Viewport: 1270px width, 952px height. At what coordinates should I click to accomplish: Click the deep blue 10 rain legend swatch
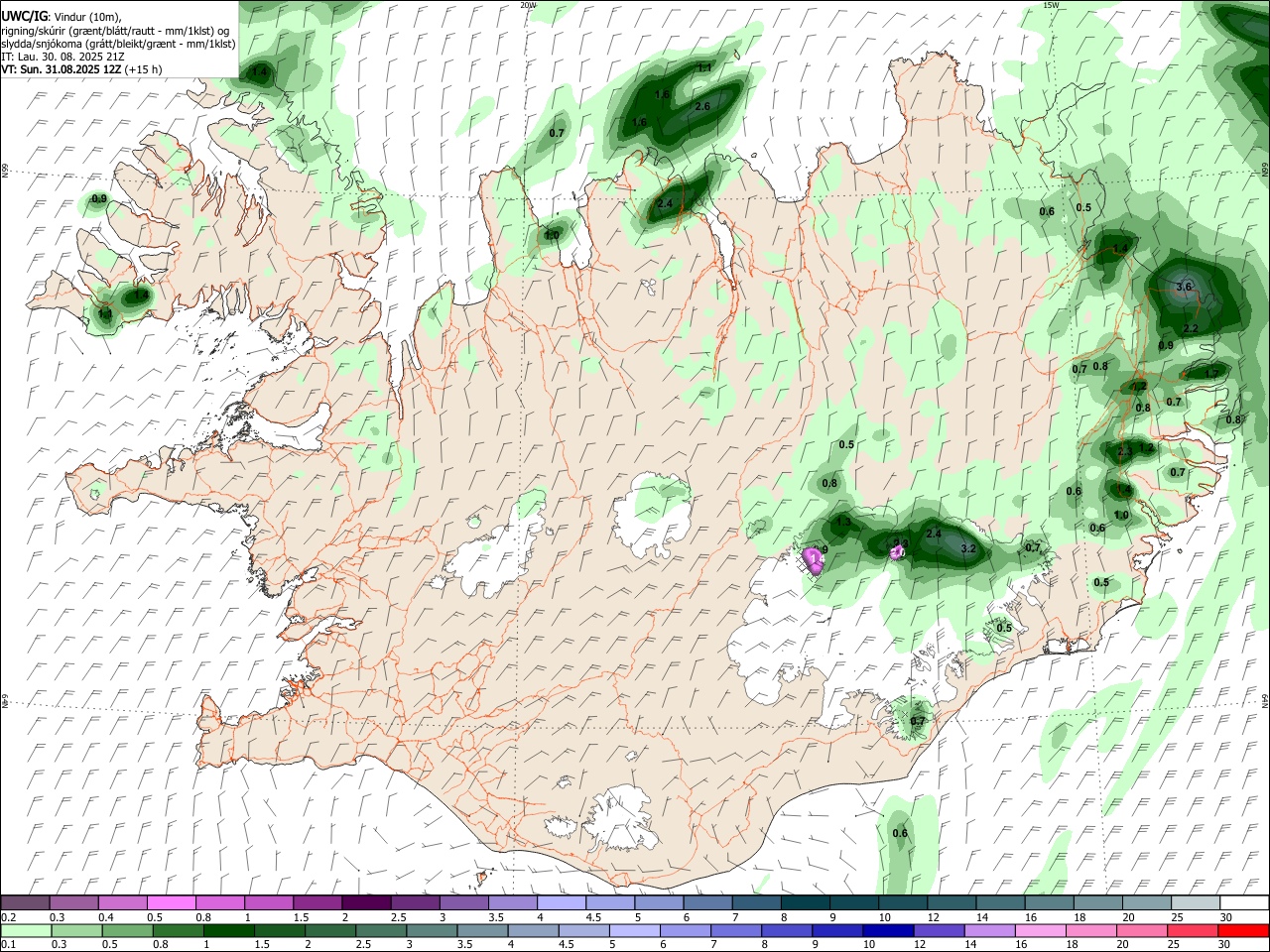coord(887,931)
